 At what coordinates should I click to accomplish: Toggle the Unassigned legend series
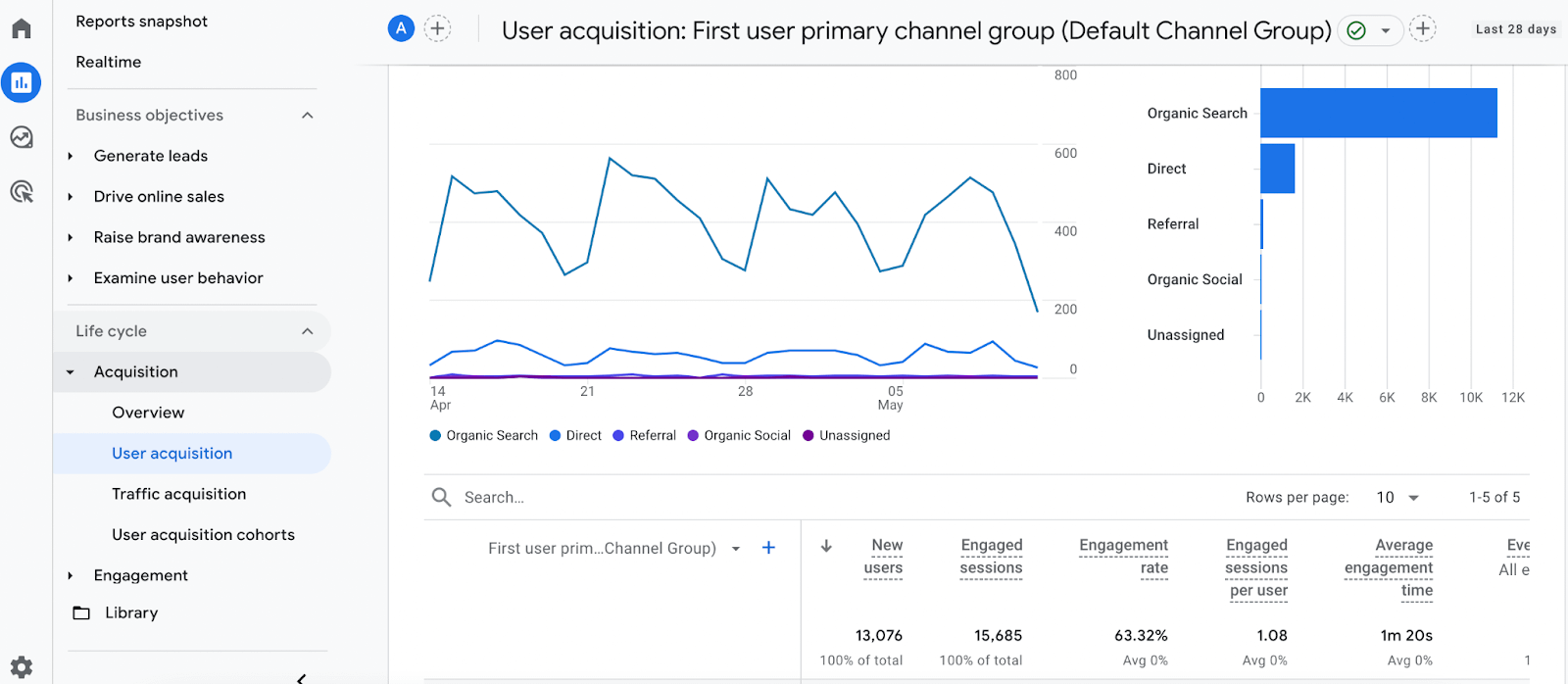847,436
